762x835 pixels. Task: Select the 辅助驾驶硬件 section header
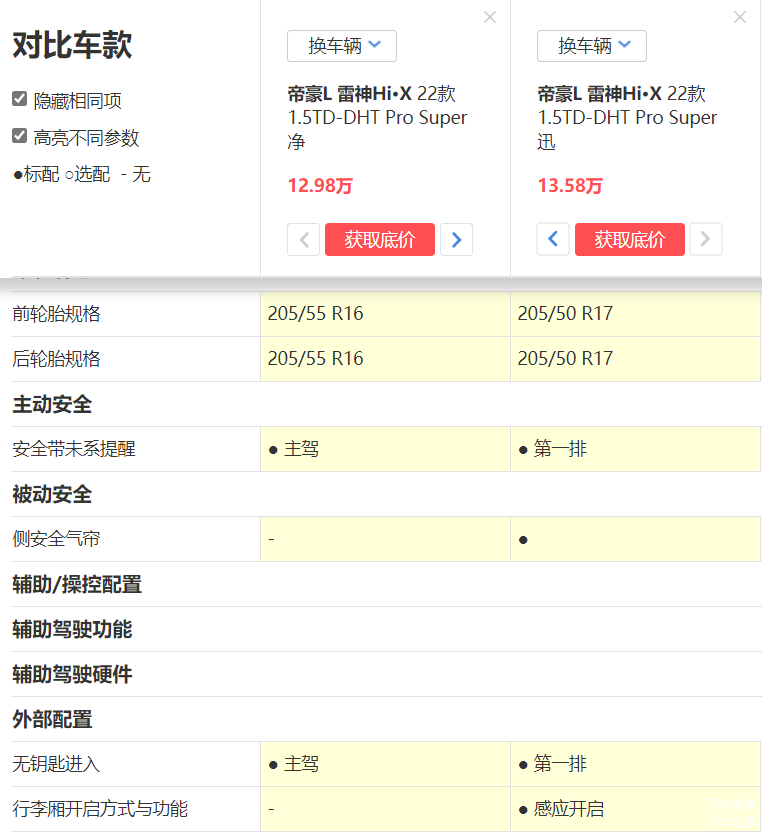(72, 674)
